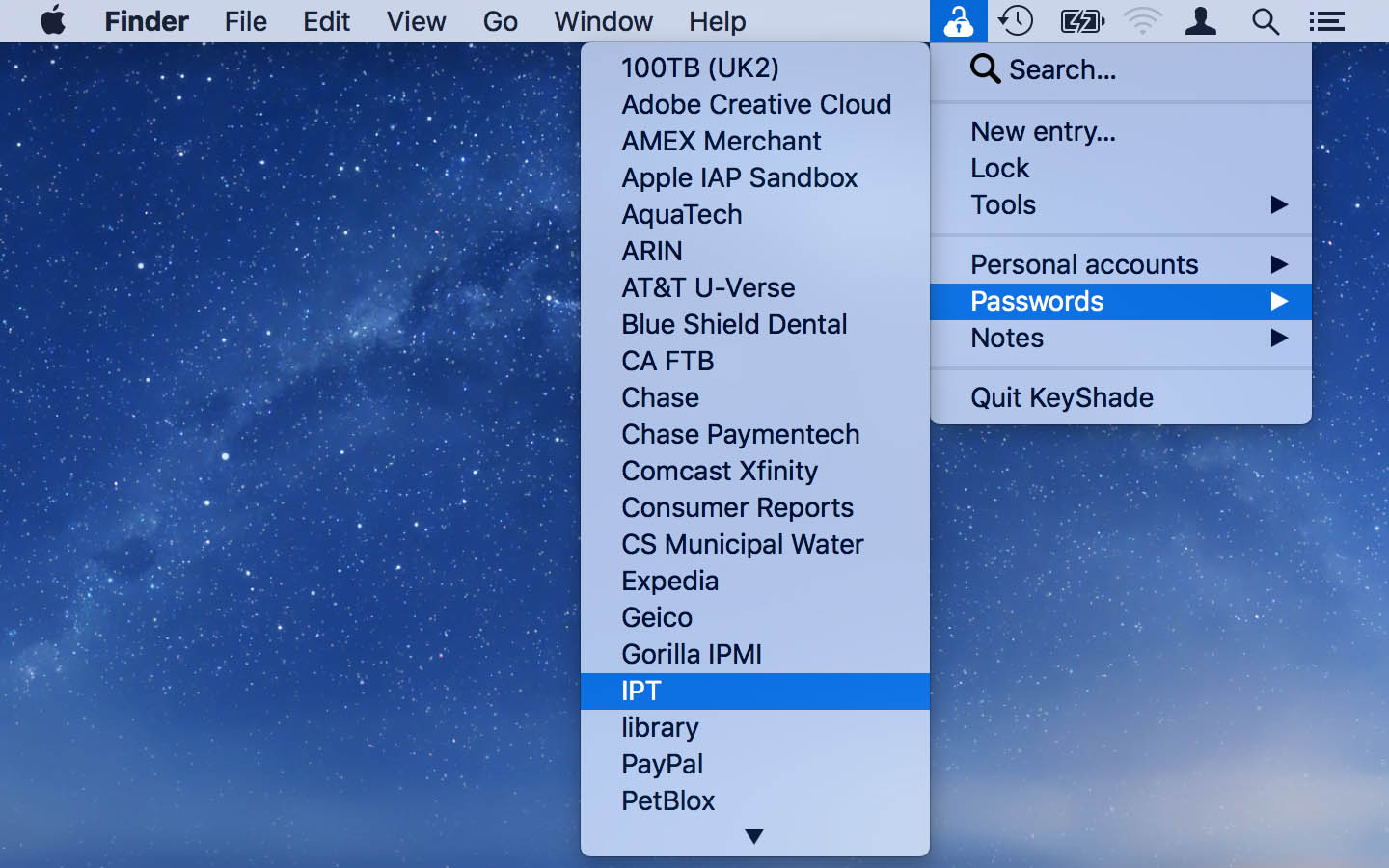Select the CA FTB entry
The height and width of the screenshot is (868, 1389).
coord(755,361)
